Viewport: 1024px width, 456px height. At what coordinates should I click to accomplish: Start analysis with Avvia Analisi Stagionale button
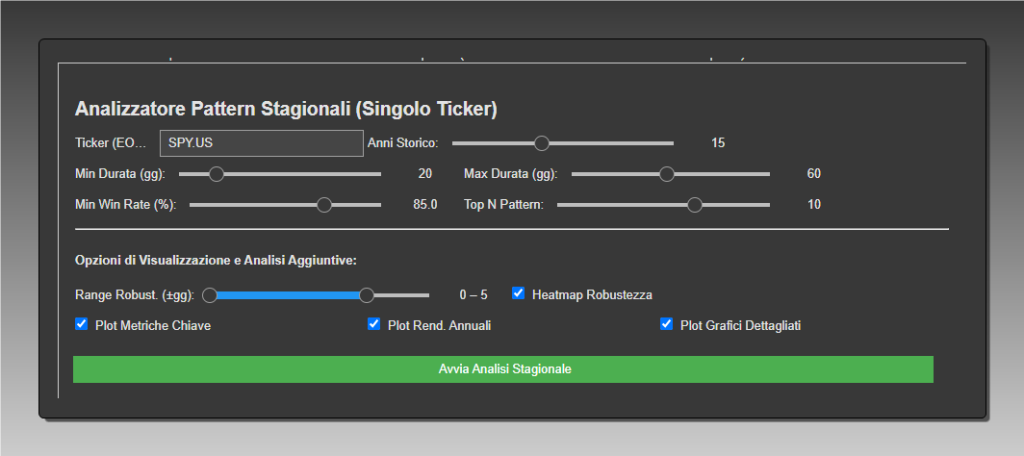[503, 369]
